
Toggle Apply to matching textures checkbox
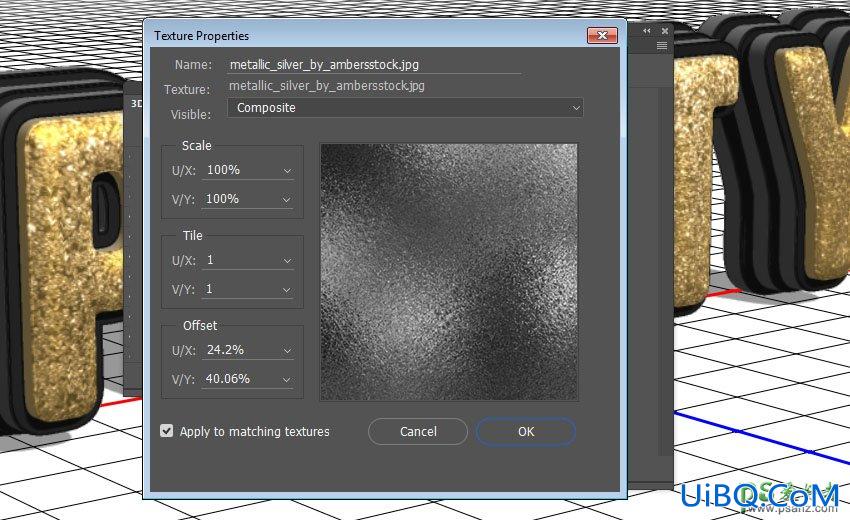(x=166, y=431)
